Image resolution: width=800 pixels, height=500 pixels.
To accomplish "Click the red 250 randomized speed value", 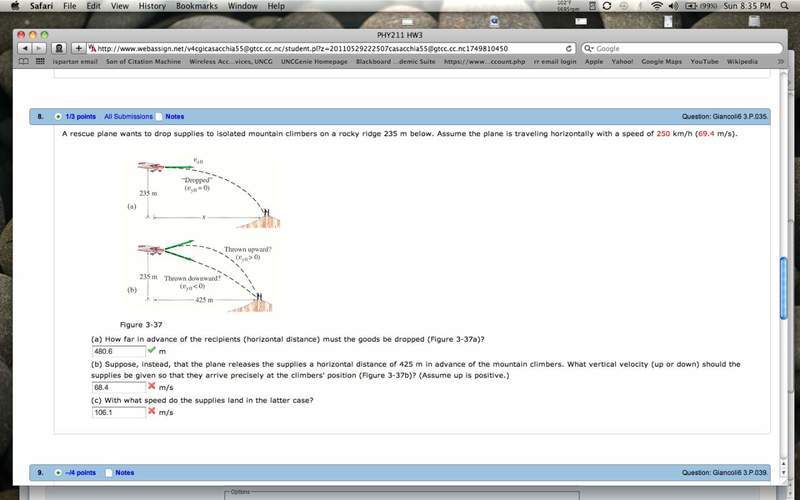I will [663, 134].
